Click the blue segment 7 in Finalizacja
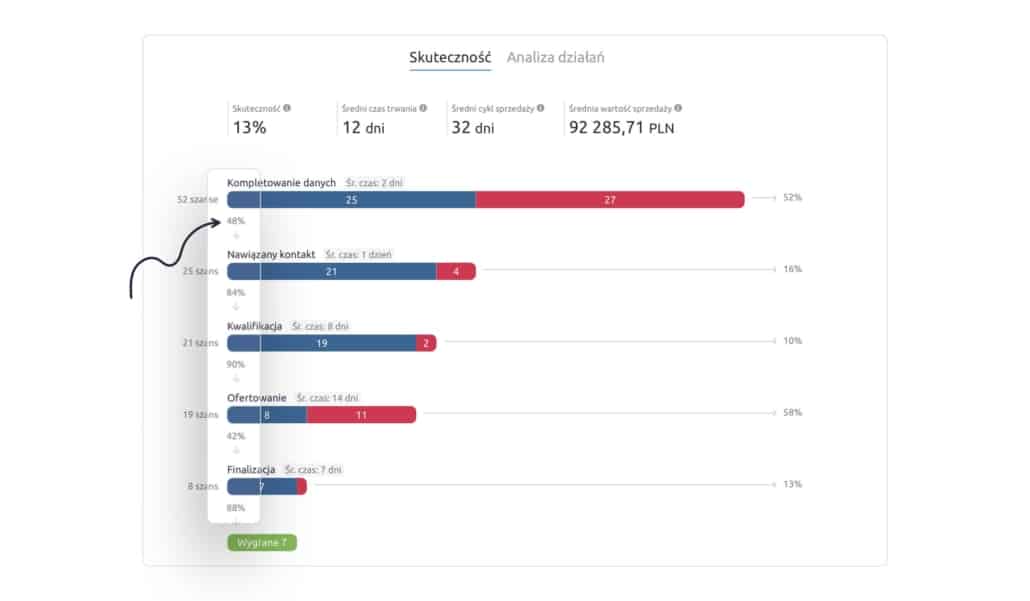Viewport: 1030px width, 601px height. 261,486
